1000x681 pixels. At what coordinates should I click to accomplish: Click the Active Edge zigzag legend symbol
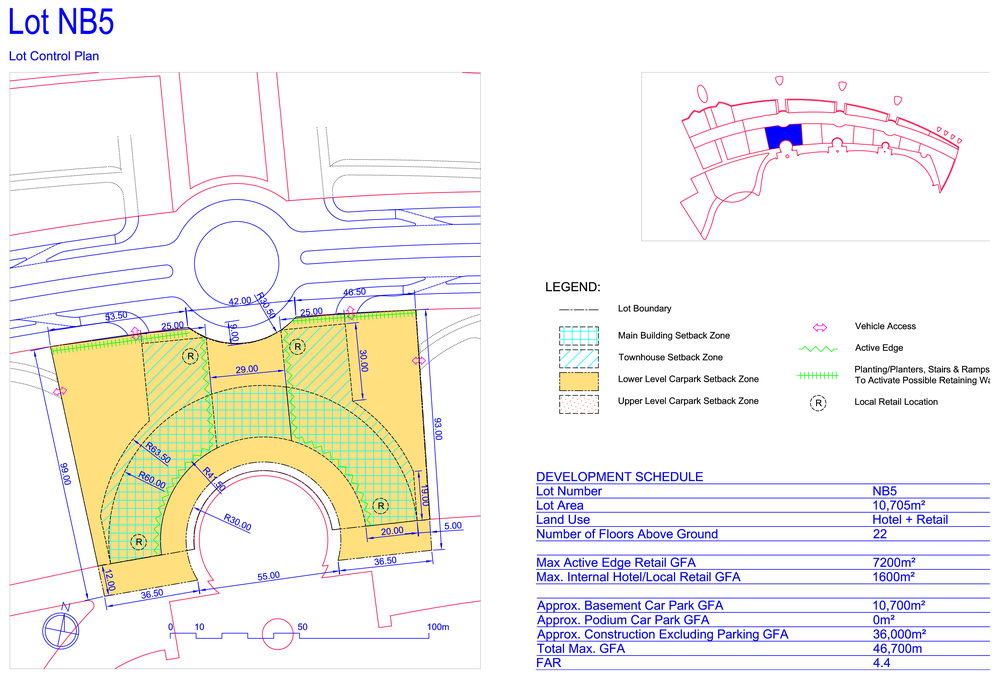819,349
